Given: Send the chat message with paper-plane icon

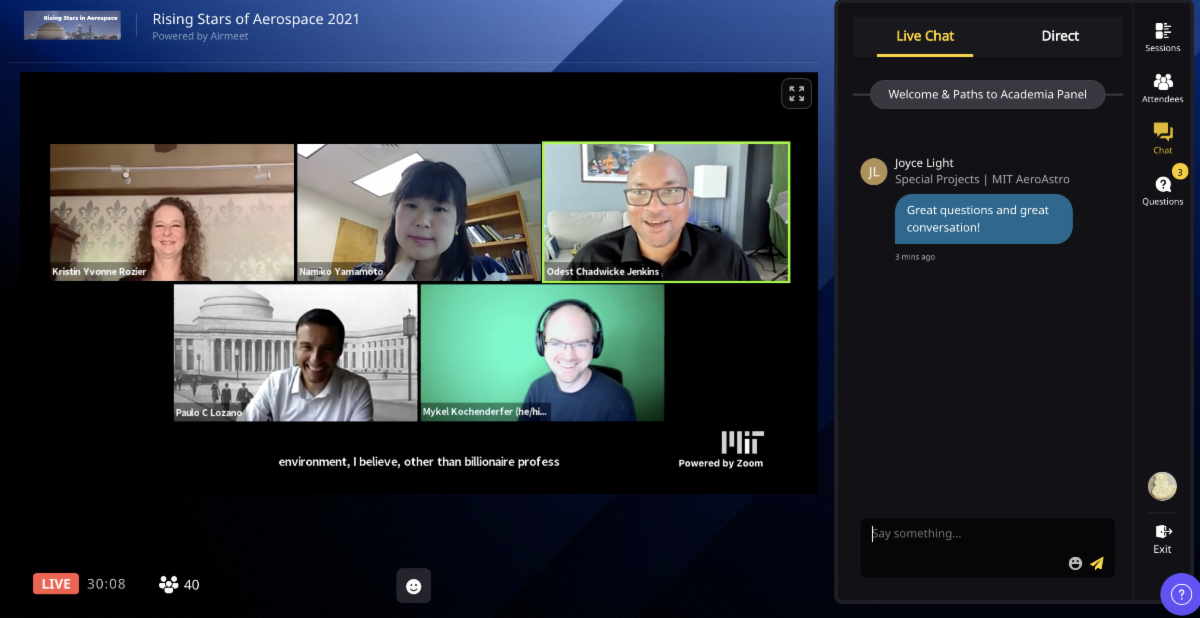Looking at the screenshot, I should pos(1097,563).
